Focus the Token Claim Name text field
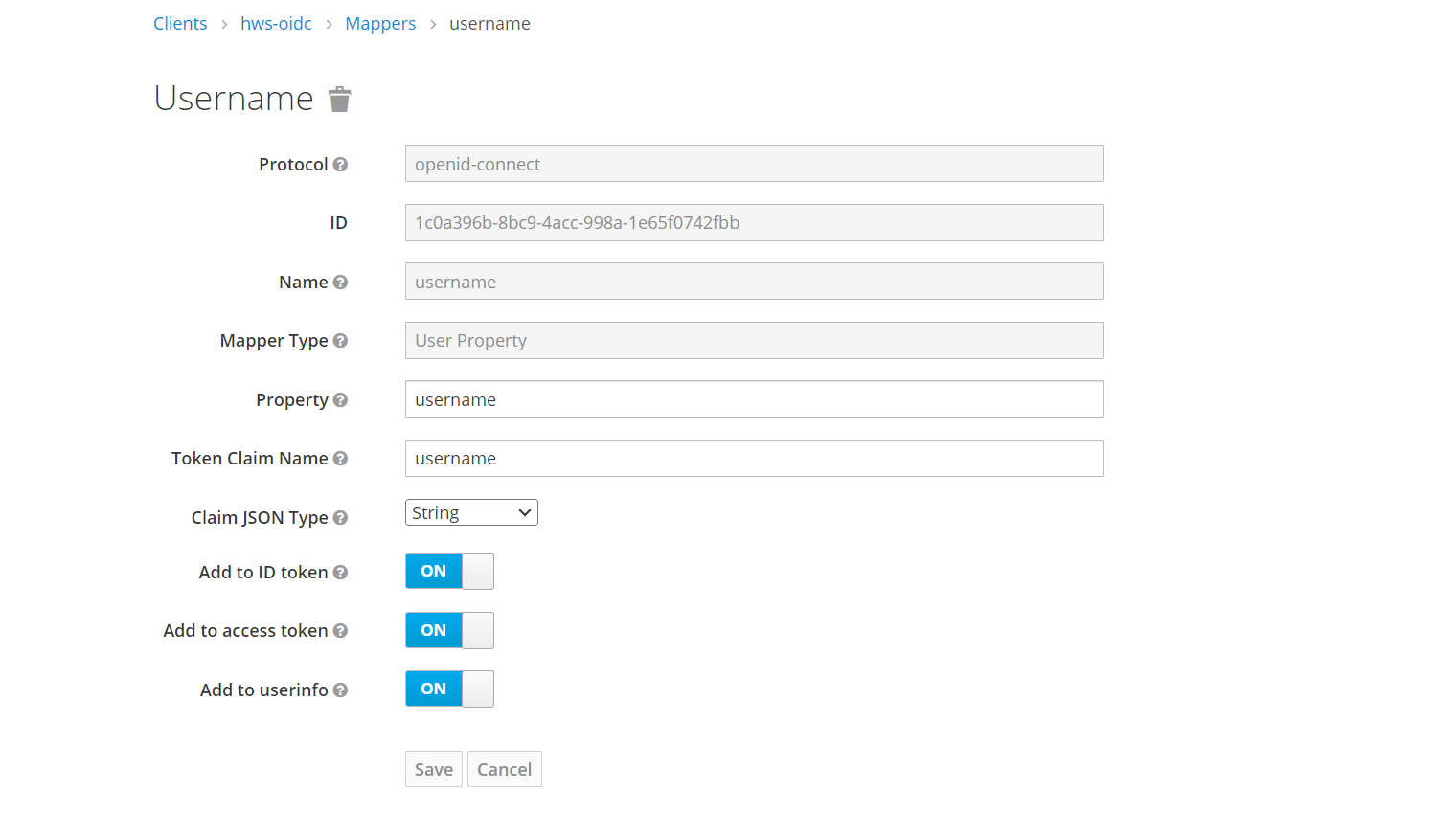The height and width of the screenshot is (814, 1456). tap(754, 459)
